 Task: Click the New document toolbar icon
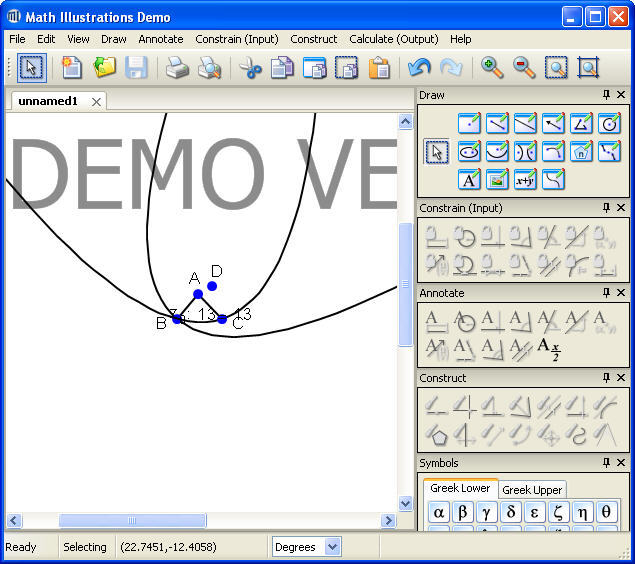(x=72, y=68)
